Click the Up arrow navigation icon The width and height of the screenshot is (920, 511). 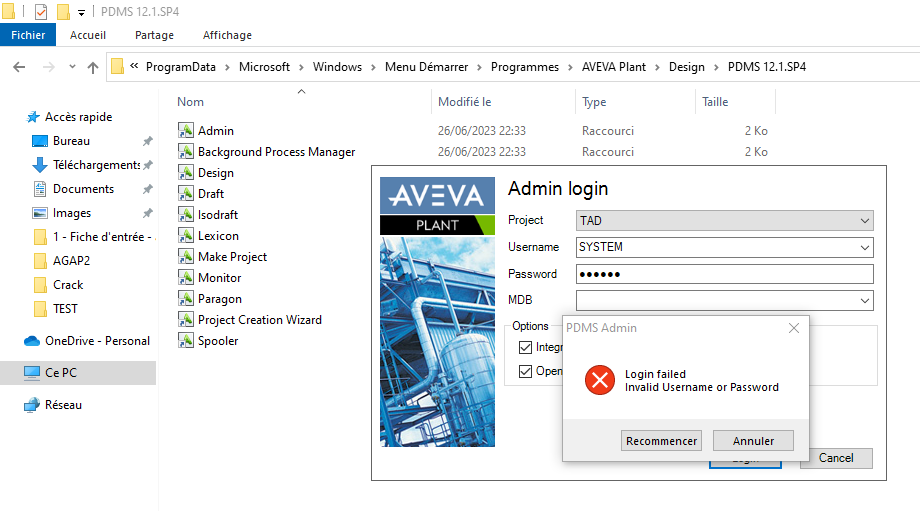(x=93, y=67)
